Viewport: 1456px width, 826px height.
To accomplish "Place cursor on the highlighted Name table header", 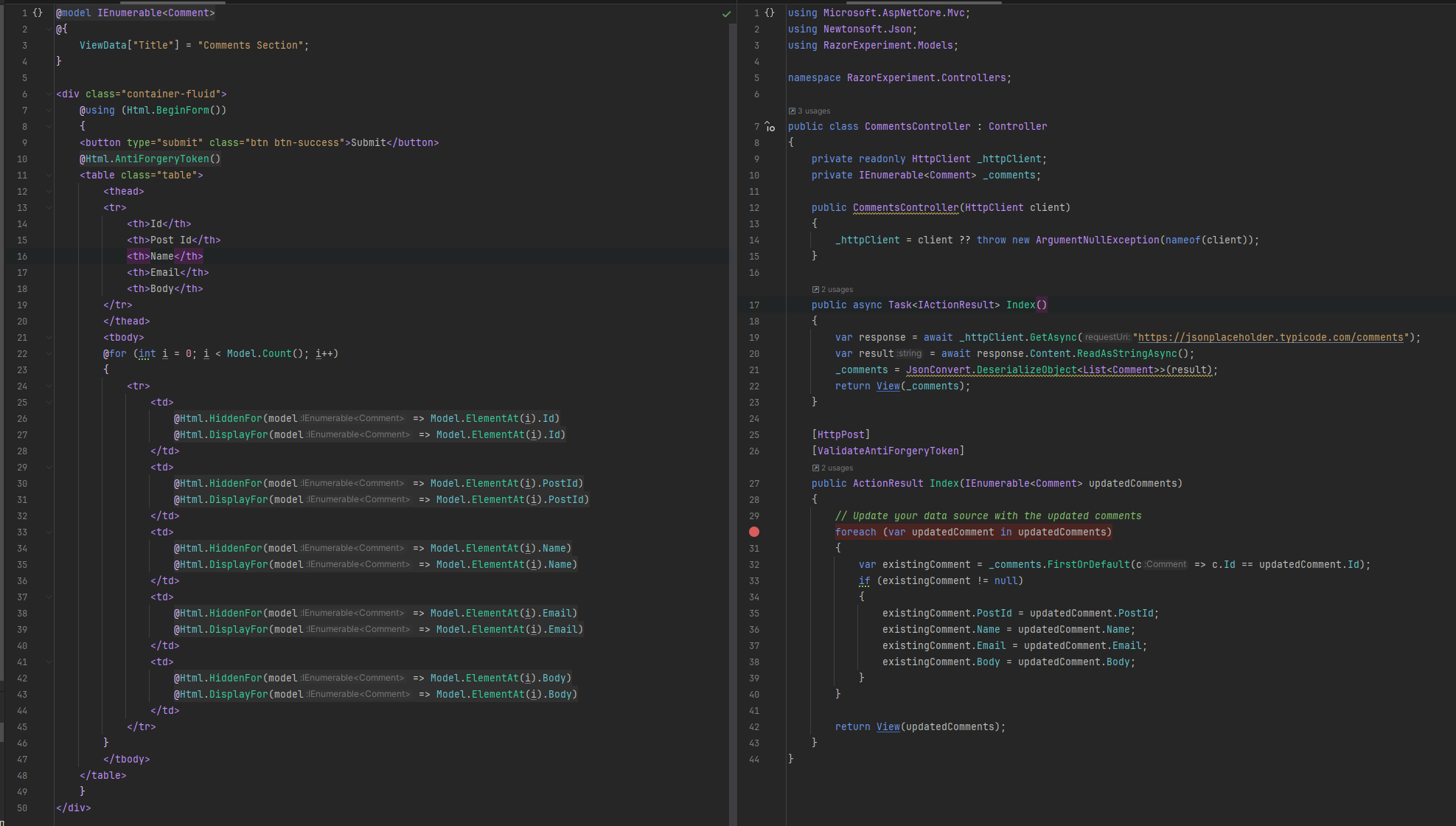I will click(164, 257).
